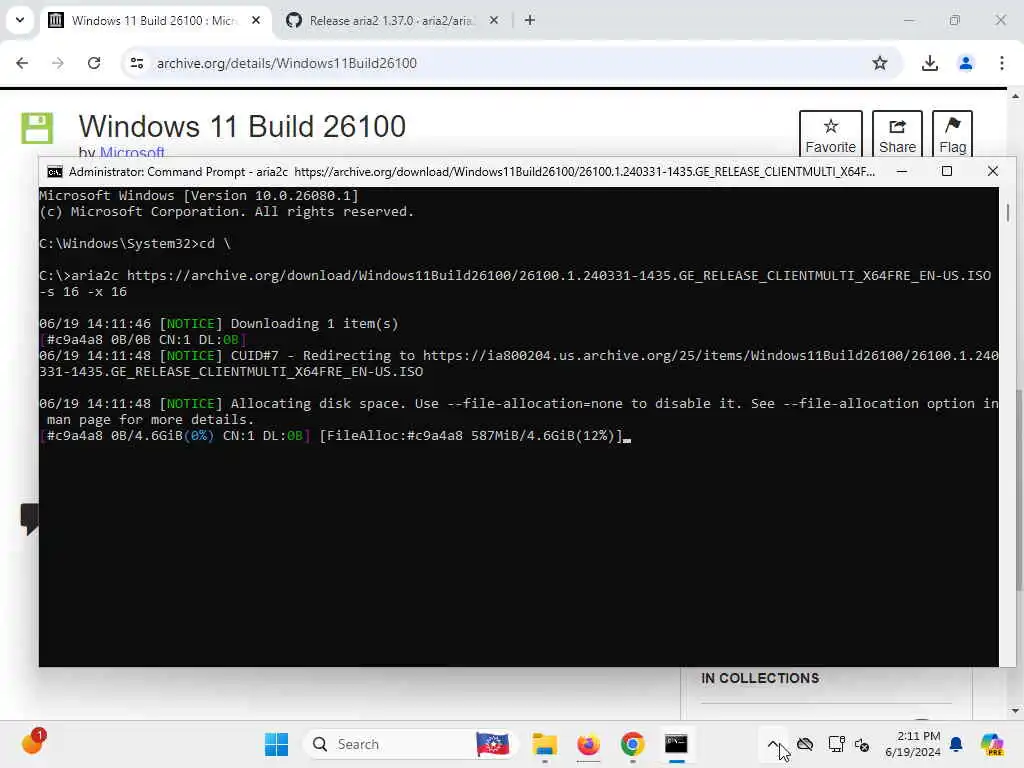The height and width of the screenshot is (768, 1024).
Task: Click the 'Allocating disk space' notice line
Action: coord(519,411)
